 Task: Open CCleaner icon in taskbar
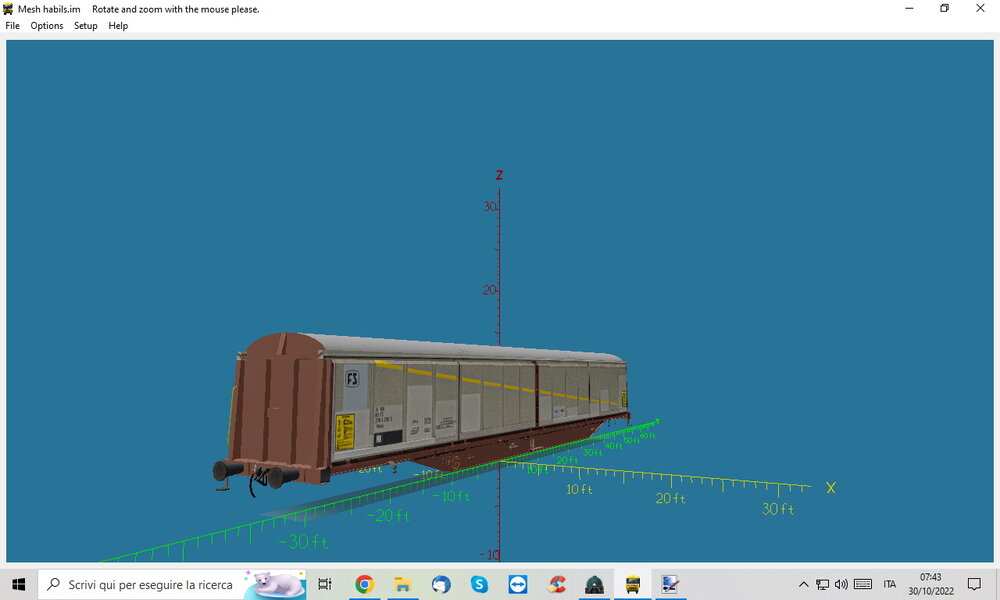coord(556,584)
